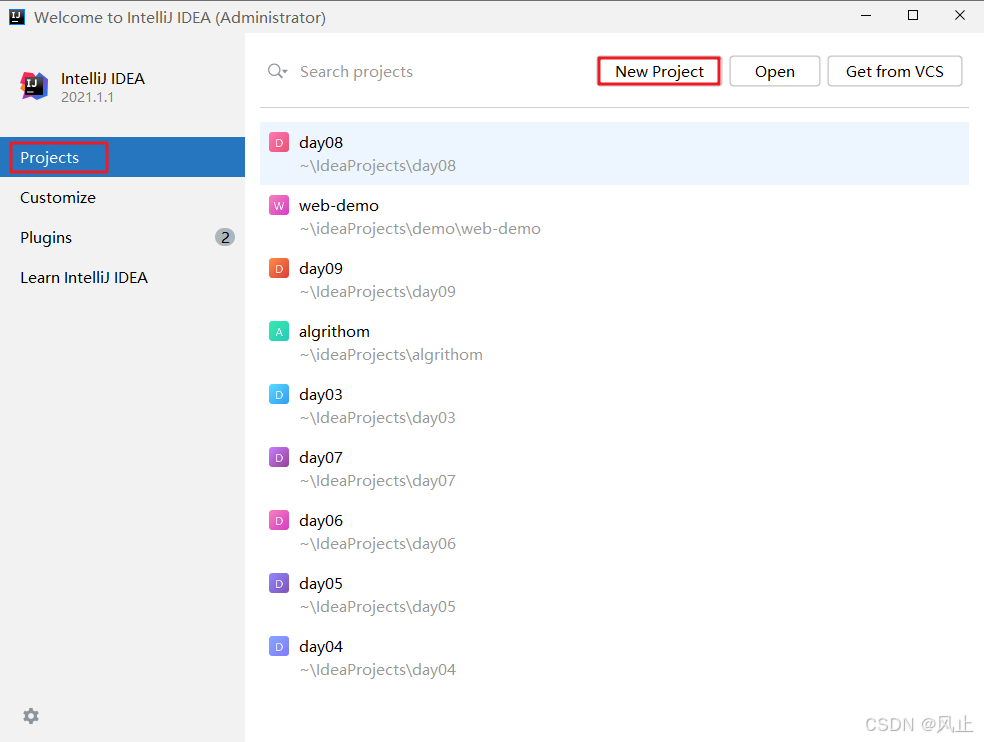The image size is (984, 742).
Task: Click the day09 project icon
Action: pos(279,269)
